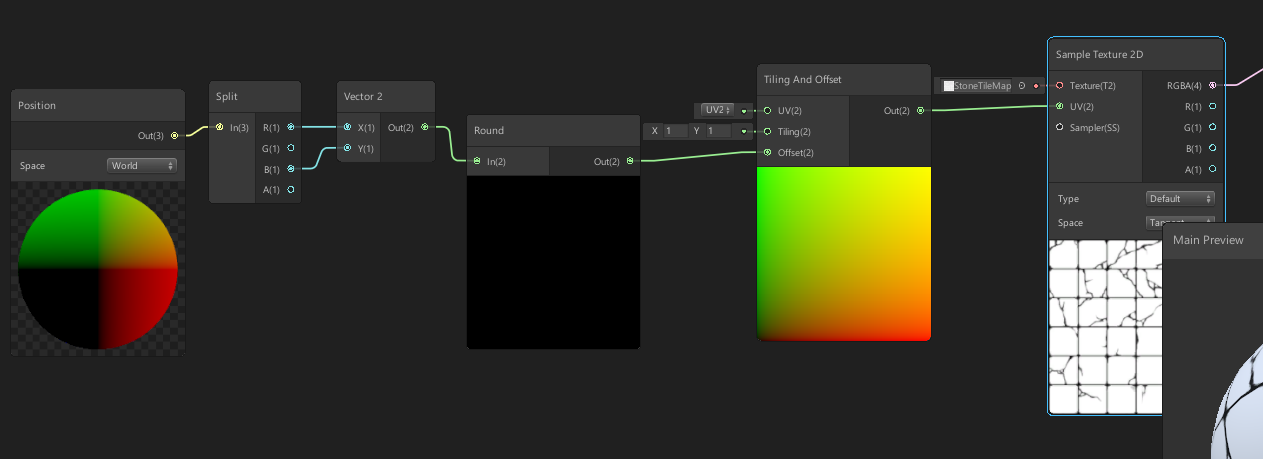Click Sample Texture 2D Sampler(SS) port
This screenshot has width=1263, height=459.
coord(1059,127)
